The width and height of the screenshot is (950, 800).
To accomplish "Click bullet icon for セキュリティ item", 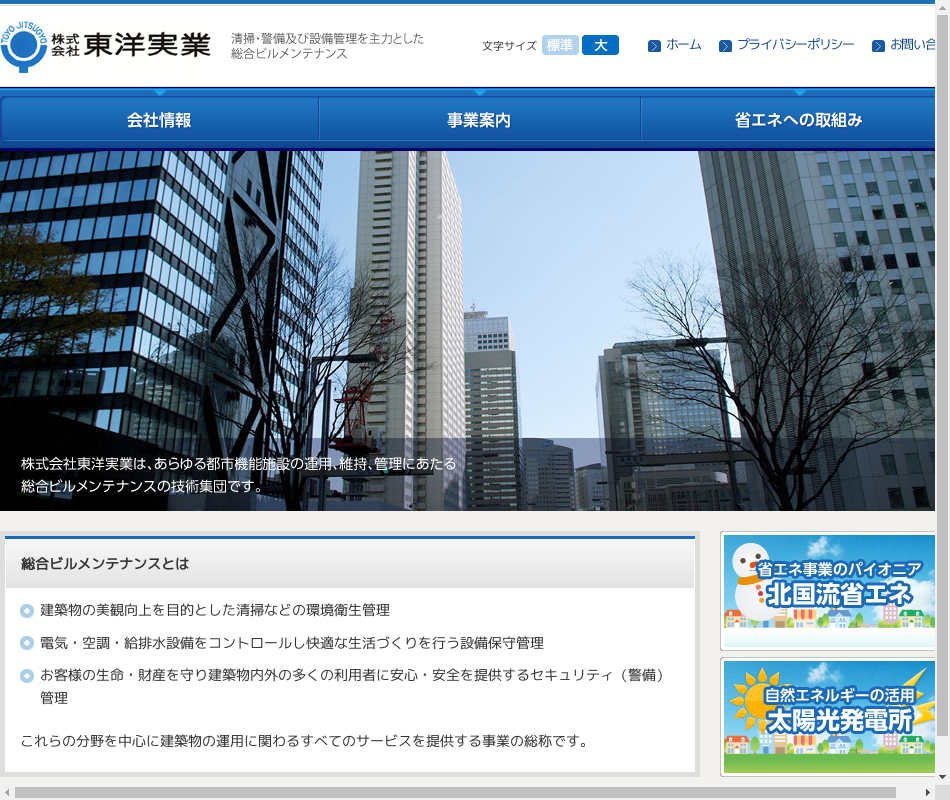I will click(27, 676).
